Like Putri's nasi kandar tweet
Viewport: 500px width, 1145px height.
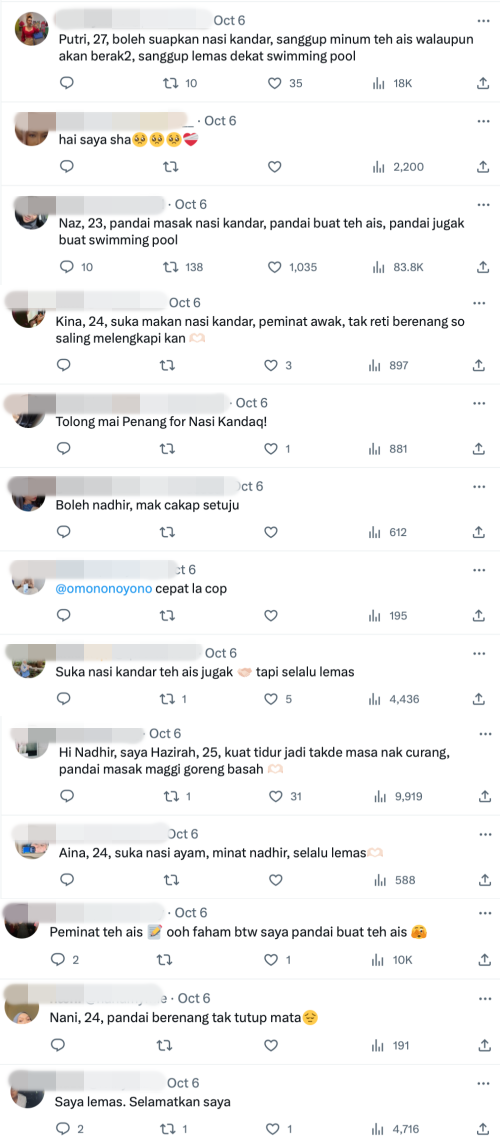274,83
